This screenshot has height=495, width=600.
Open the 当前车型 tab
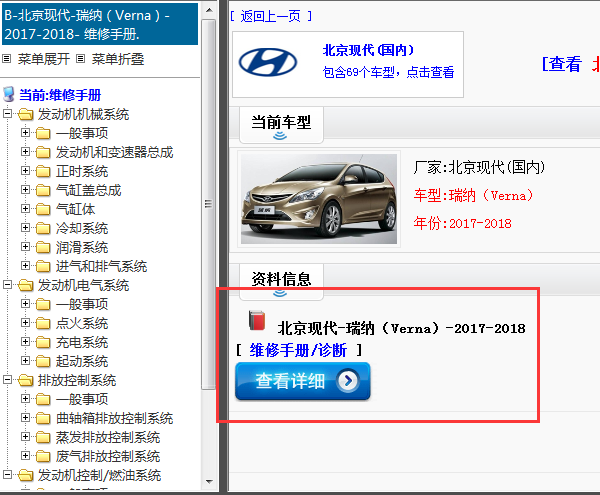point(281,125)
